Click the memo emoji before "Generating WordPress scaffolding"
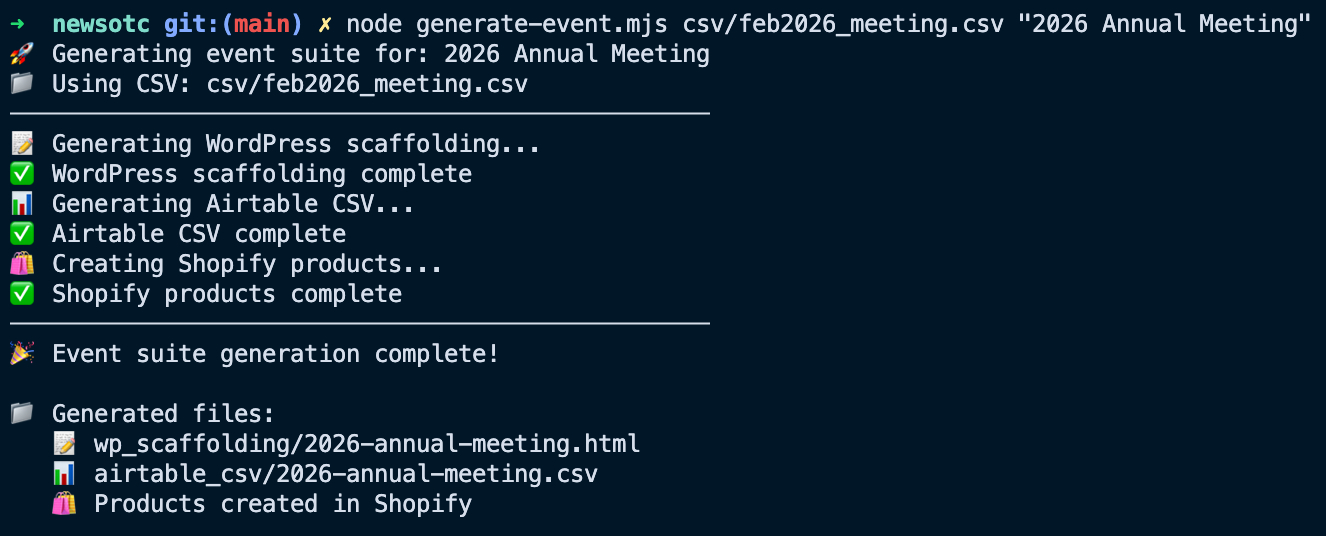The height and width of the screenshot is (536, 1326). pos(21,144)
